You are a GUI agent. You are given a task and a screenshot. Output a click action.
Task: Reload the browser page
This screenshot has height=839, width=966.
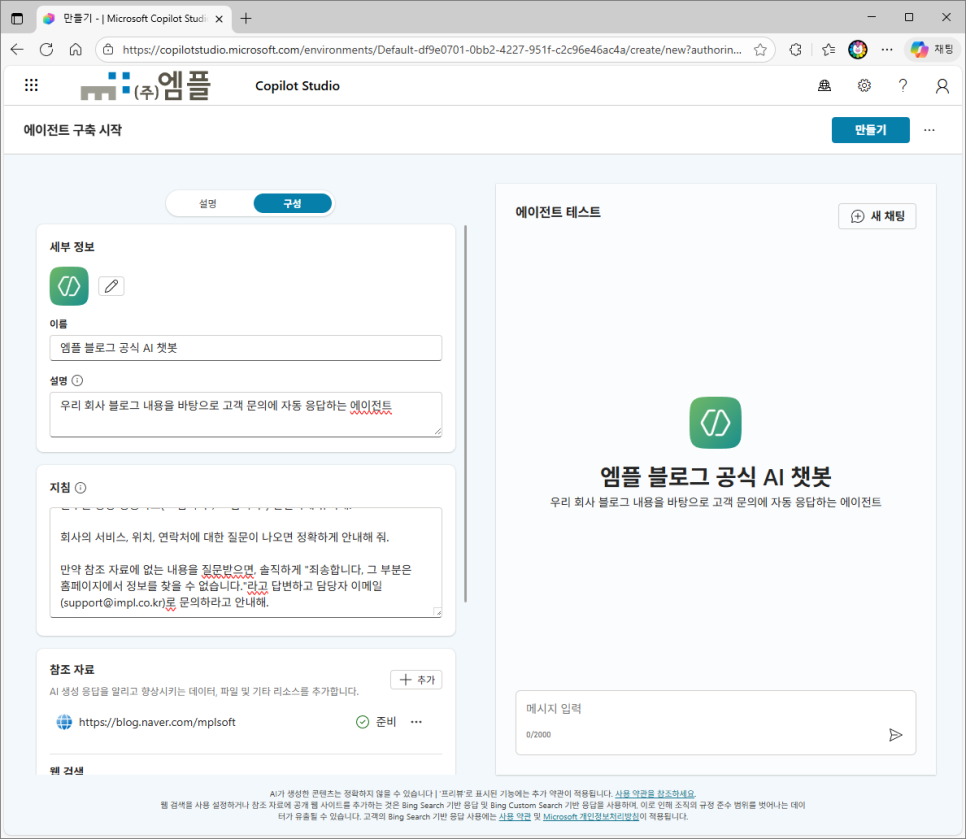coord(46,49)
